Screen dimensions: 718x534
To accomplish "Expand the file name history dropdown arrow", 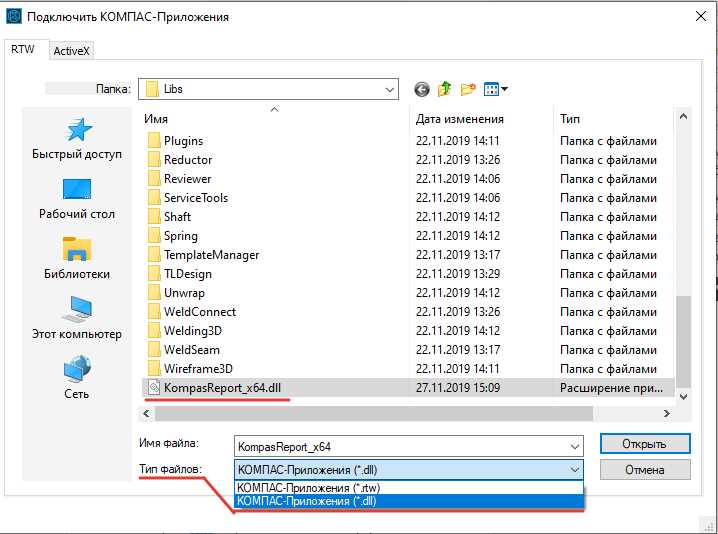I will click(x=575, y=447).
